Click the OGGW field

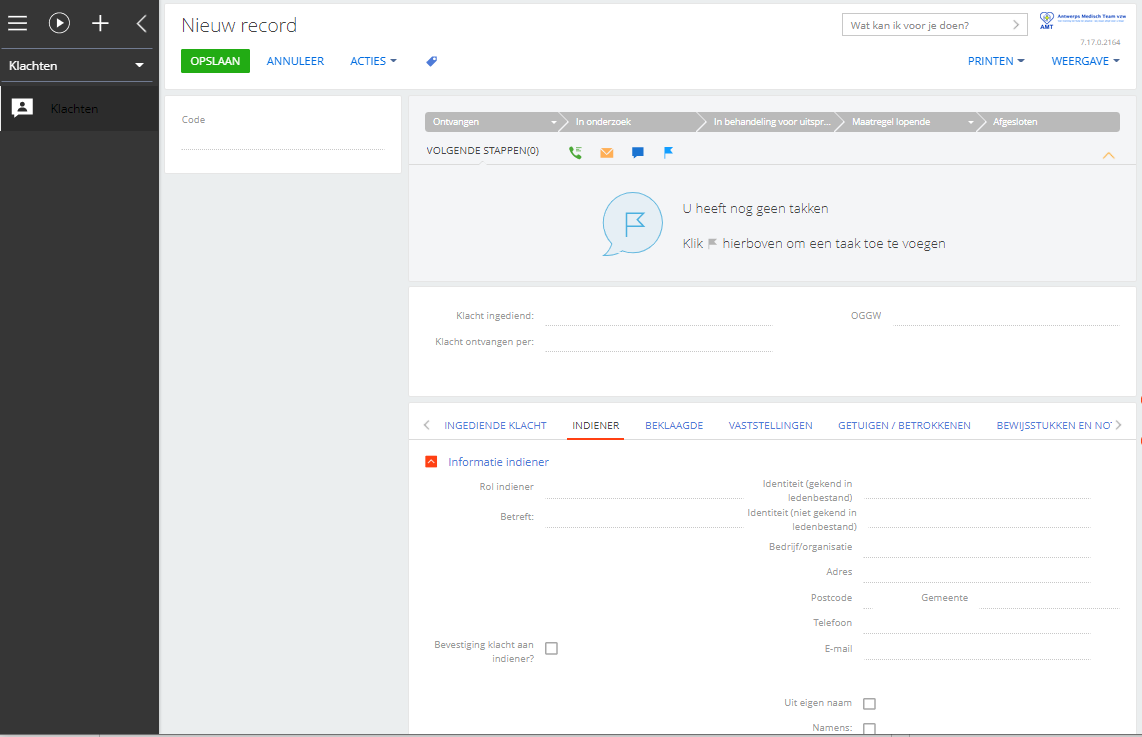coord(1006,316)
